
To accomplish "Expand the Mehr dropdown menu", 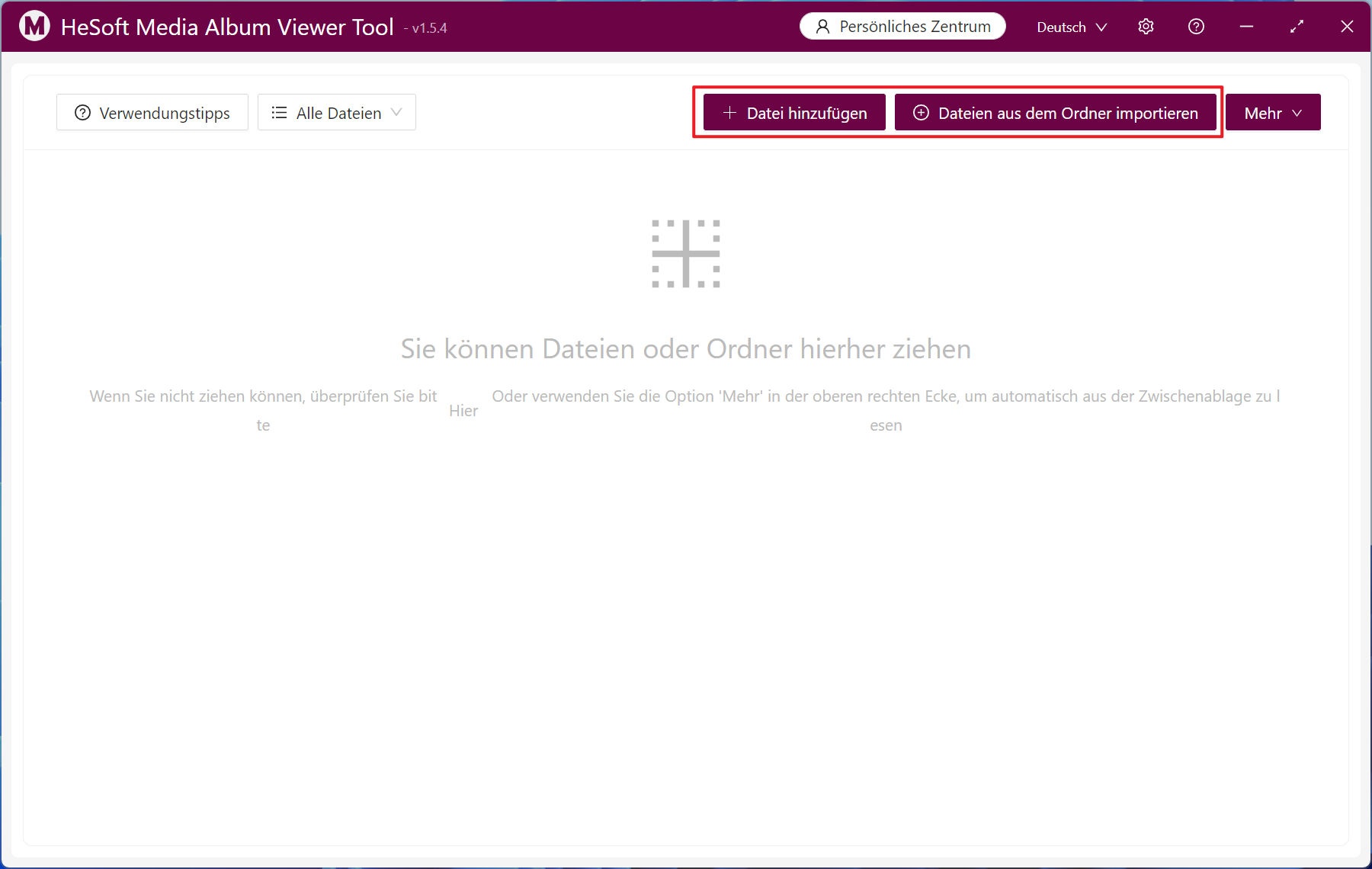I will point(1272,113).
